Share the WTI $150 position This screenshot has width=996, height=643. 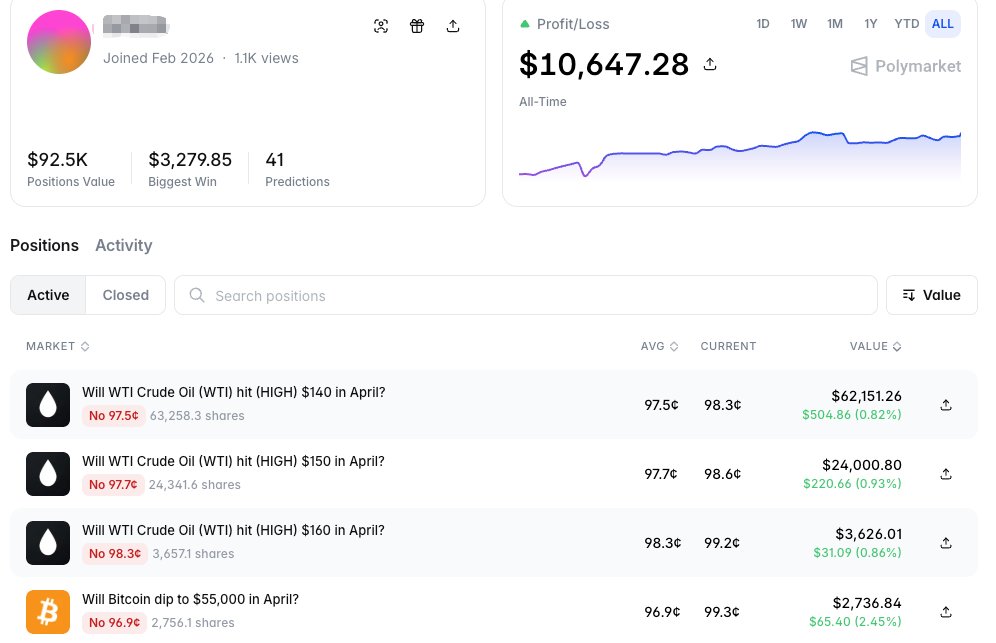point(946,474)
